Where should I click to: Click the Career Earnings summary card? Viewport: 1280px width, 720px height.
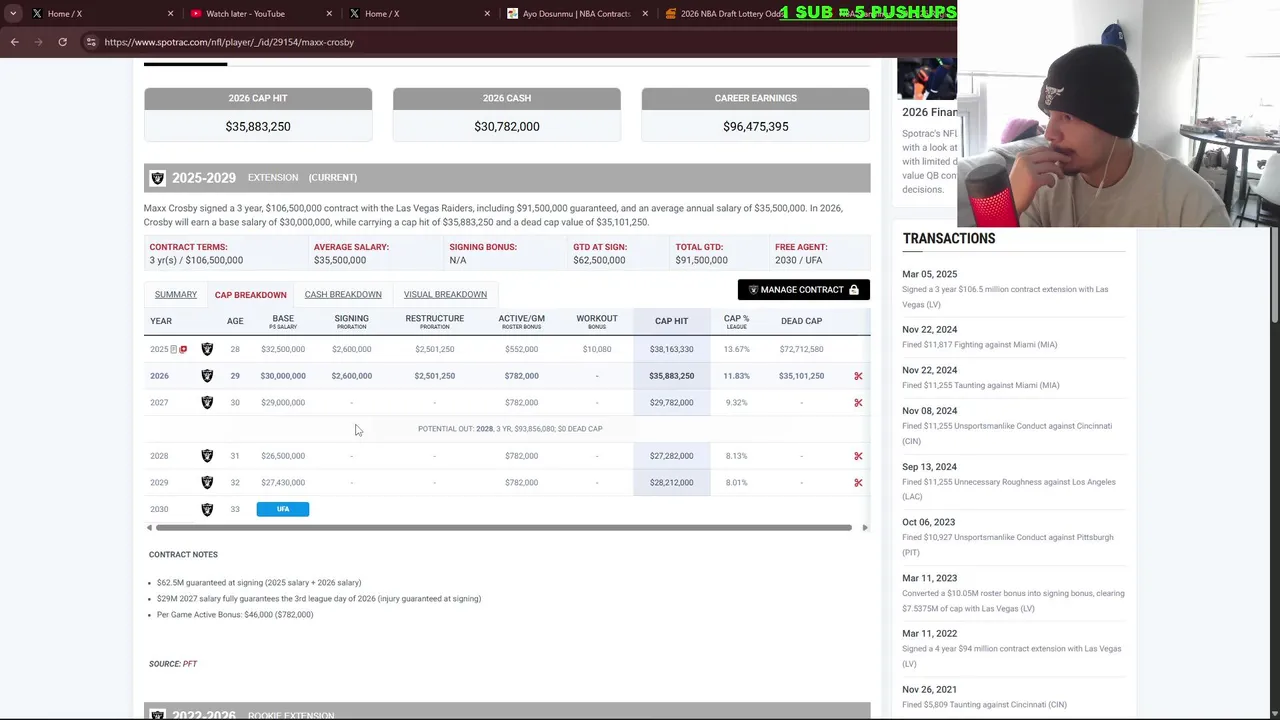755,113
